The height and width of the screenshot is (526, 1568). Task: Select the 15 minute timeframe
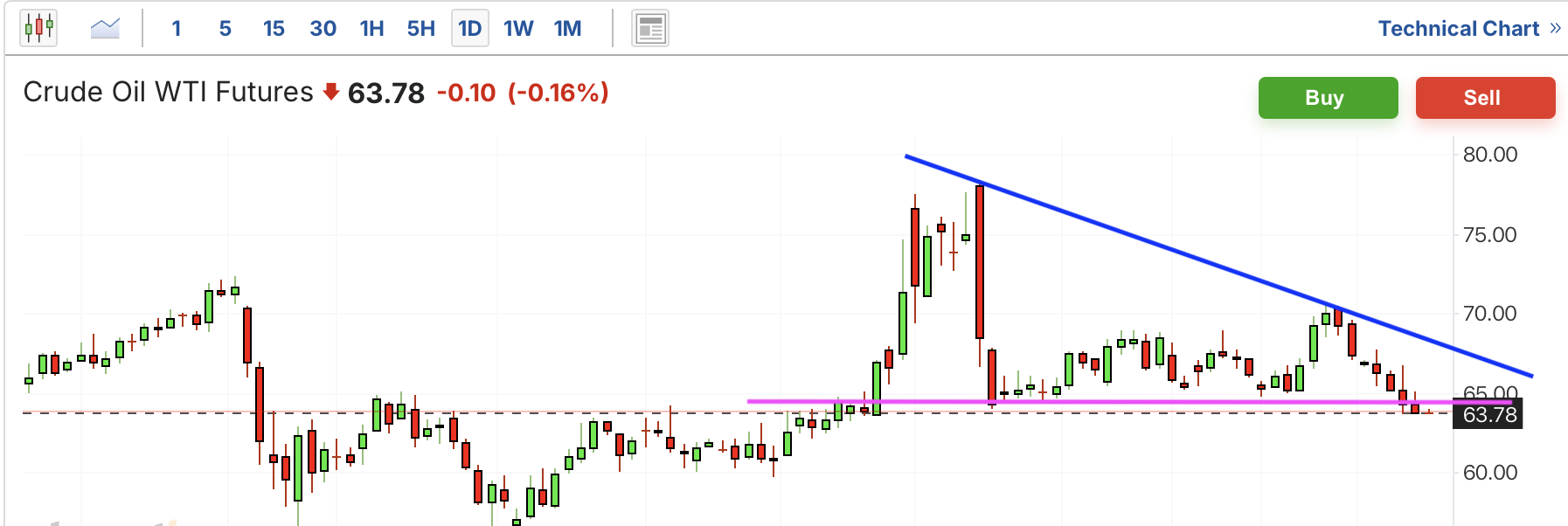pos(274,29)
